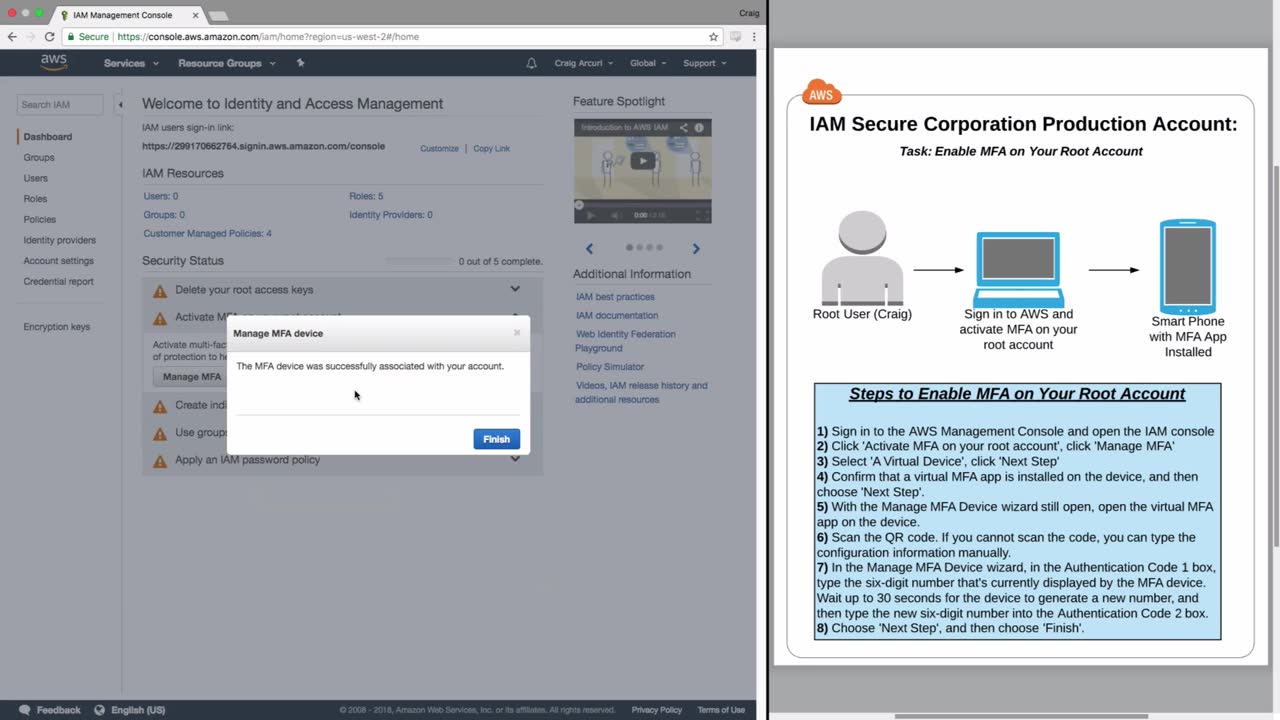This screenshot has height=720, width=1280.
Task: Open Roles in the IAM sidebar
Action: [x=35, y=199]
